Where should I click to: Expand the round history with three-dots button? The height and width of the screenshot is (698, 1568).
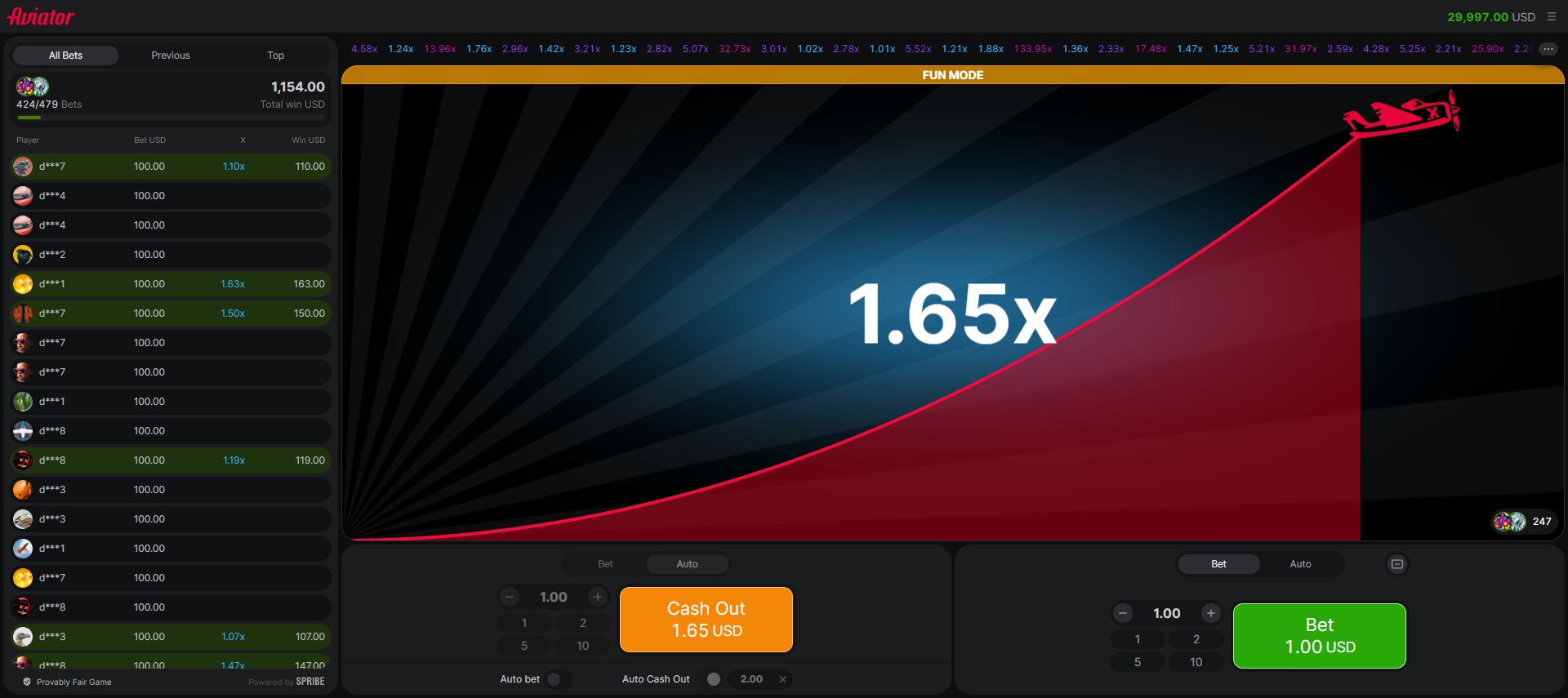[1548, 49]
